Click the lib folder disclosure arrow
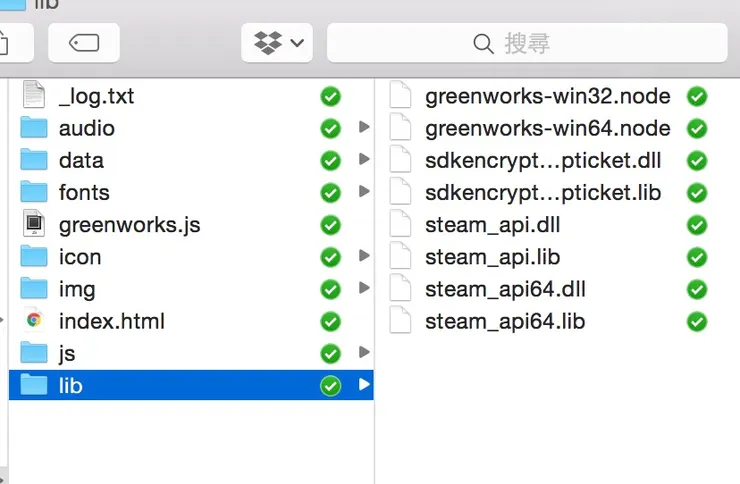 [364, 384]
